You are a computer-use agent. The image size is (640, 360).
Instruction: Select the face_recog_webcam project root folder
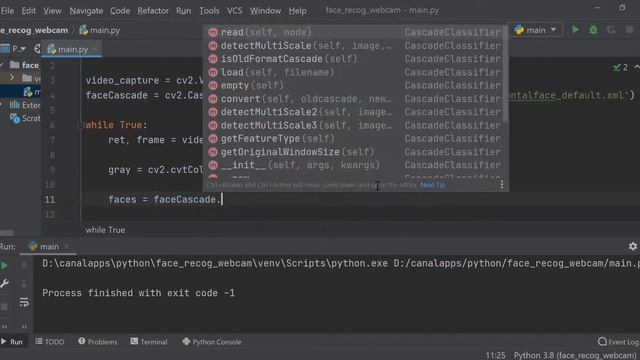point(24,65)
